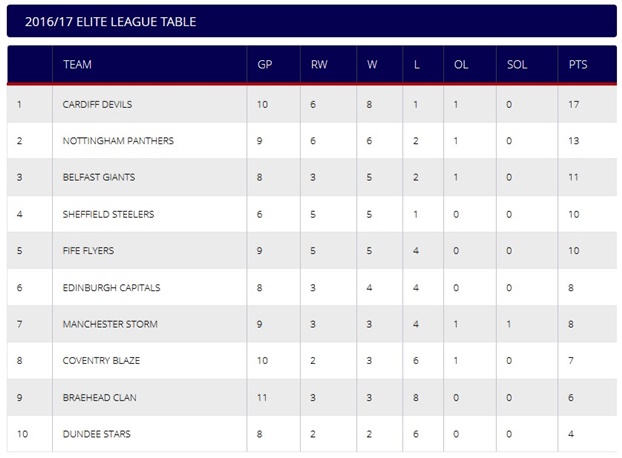Screen dimensions: 622x458
Task: Select the TEAM column header
Action: click(x=77, y=64)
